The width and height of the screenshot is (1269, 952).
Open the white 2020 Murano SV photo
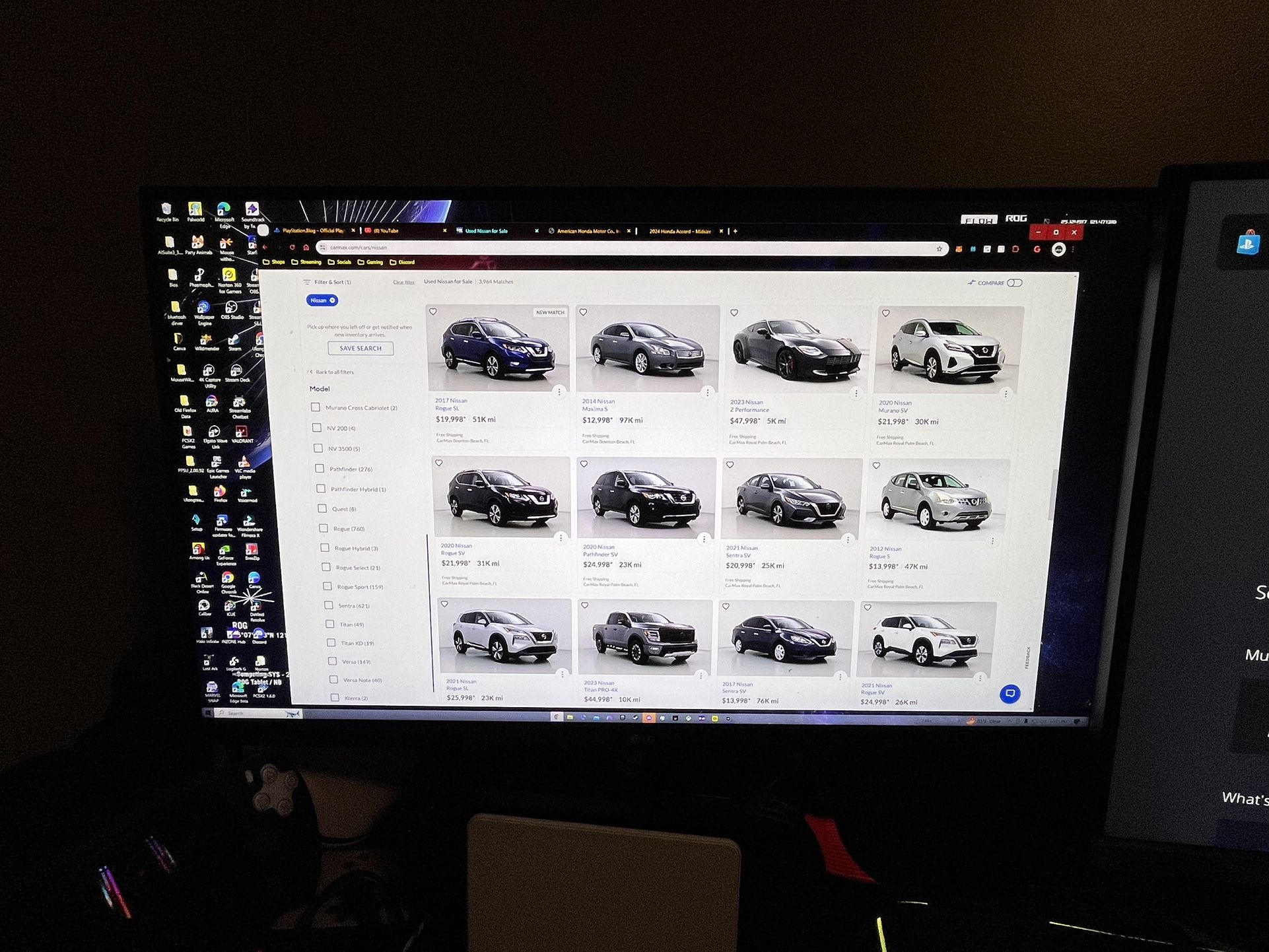pyautogui.click(x=949, y=350)
